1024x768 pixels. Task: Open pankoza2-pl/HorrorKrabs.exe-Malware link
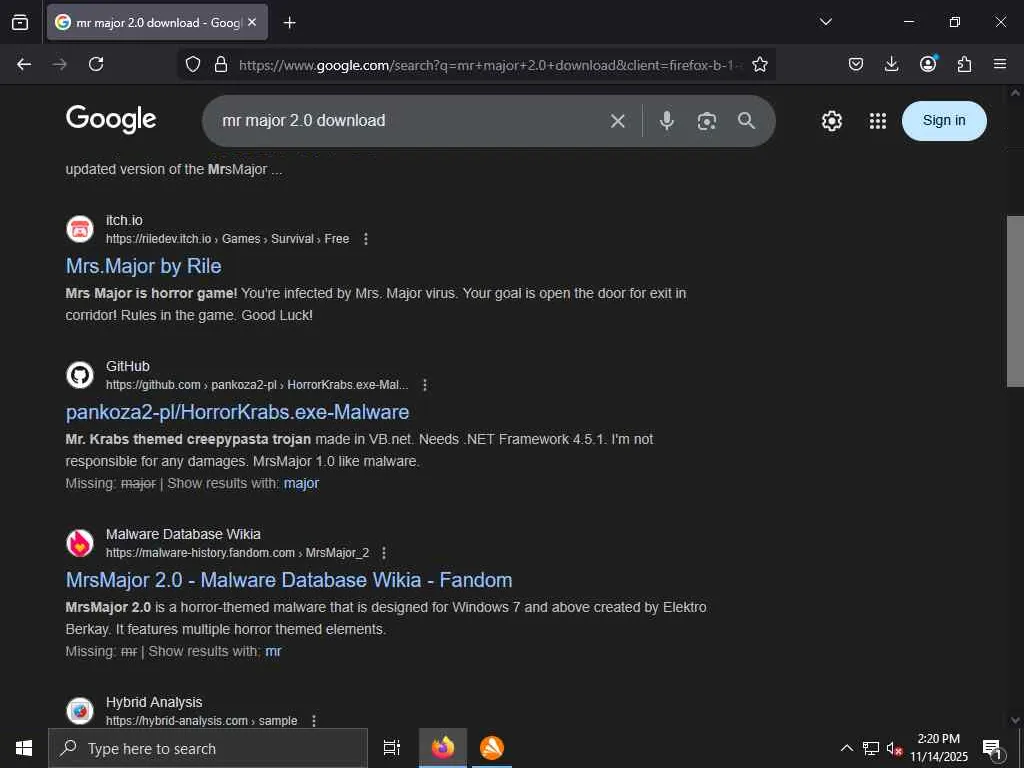(238, 412)
